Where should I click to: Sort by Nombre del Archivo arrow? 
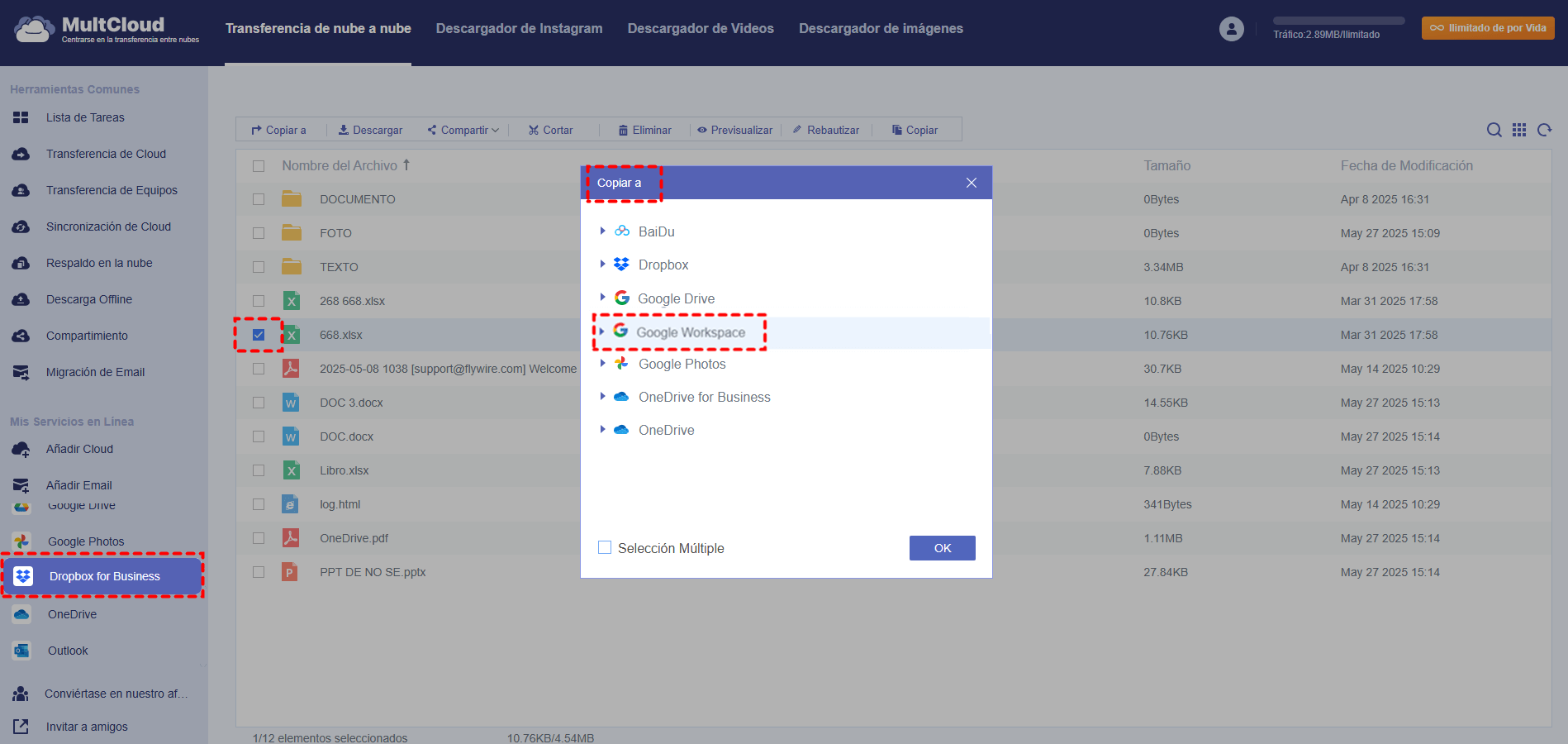(406, 165)
